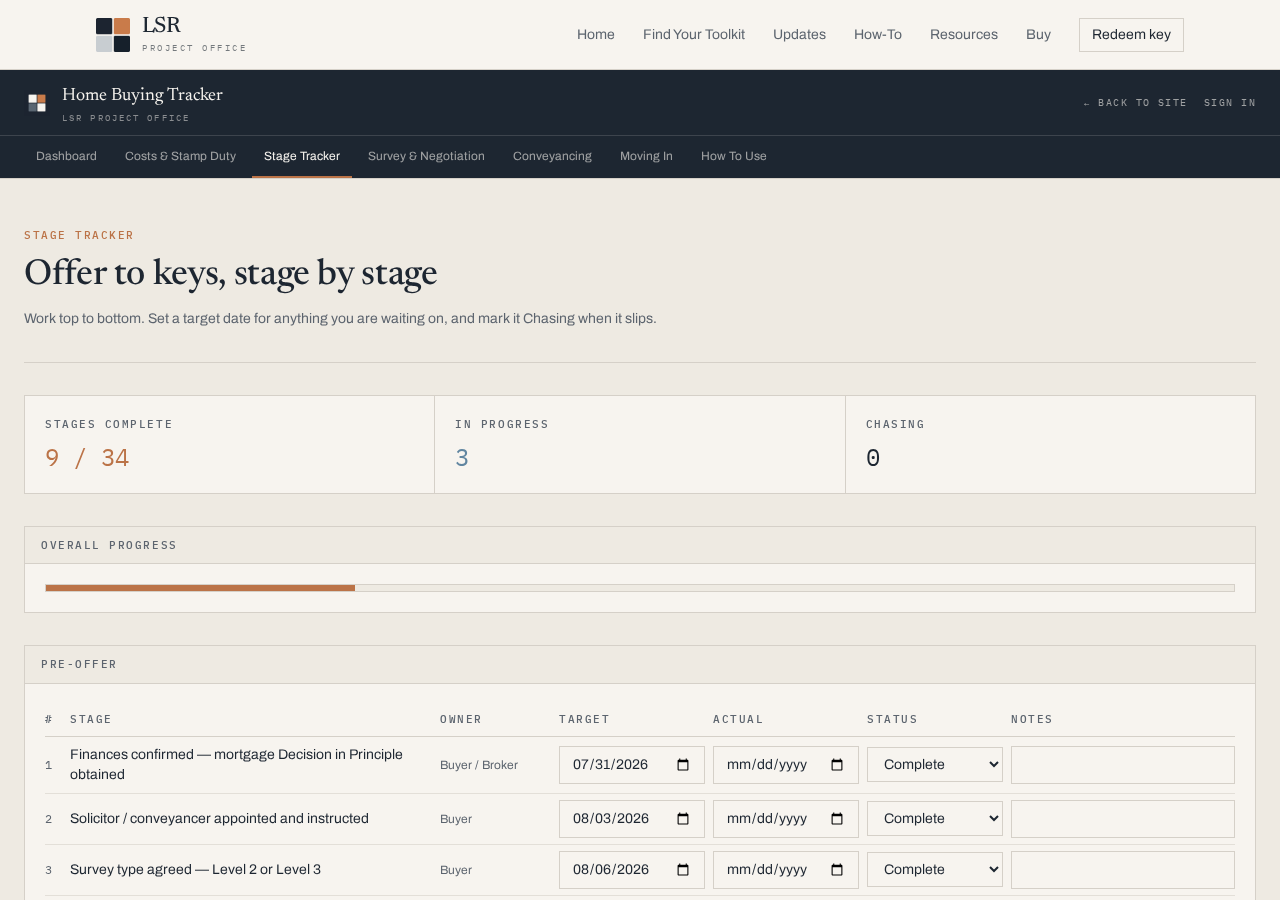Open status dropdown for Finances confirmed stage
1280x900 pixels.
pyautogui.click(x=935, y=765)
